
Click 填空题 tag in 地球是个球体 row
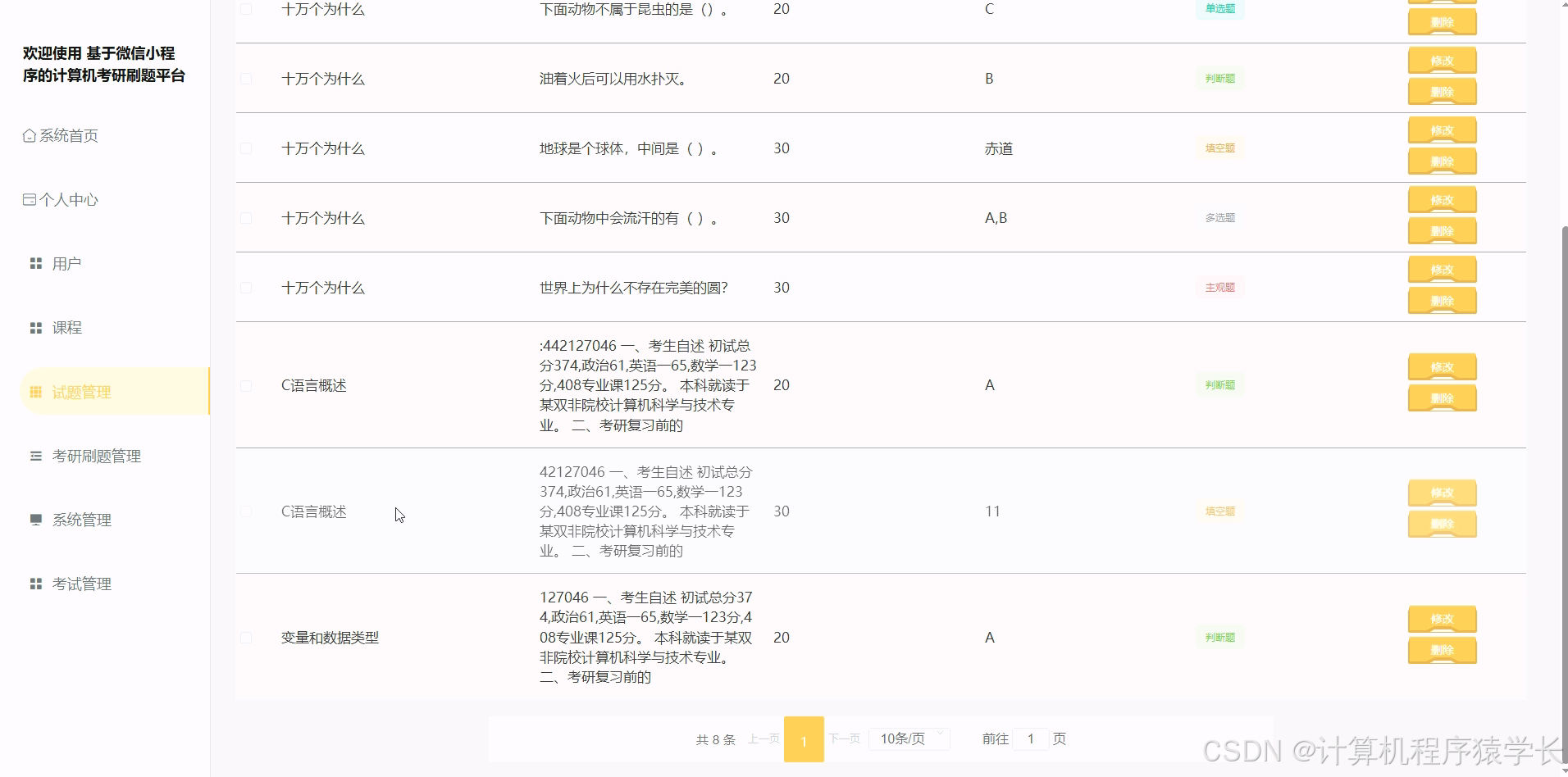tap(1219, 148)
